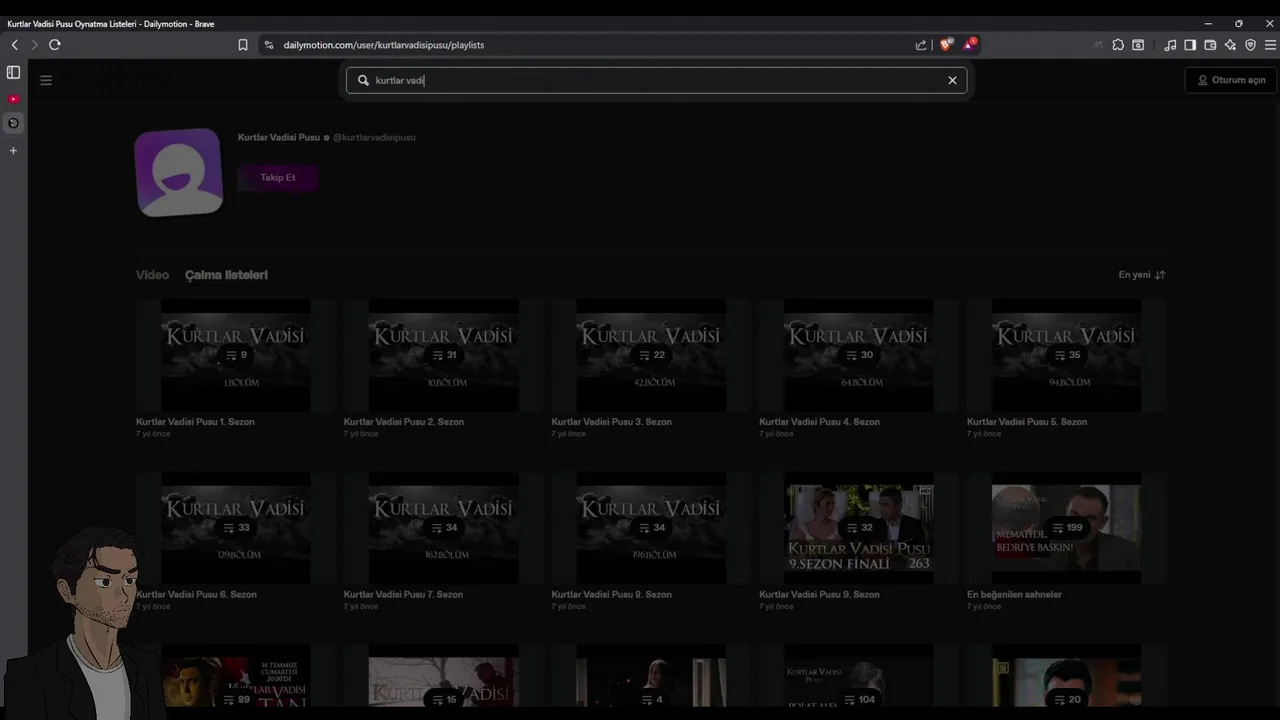The height and width of the screenshot is (720, 1280).
Task: Open Brave Shields lion icon
Action: (946, 45)
